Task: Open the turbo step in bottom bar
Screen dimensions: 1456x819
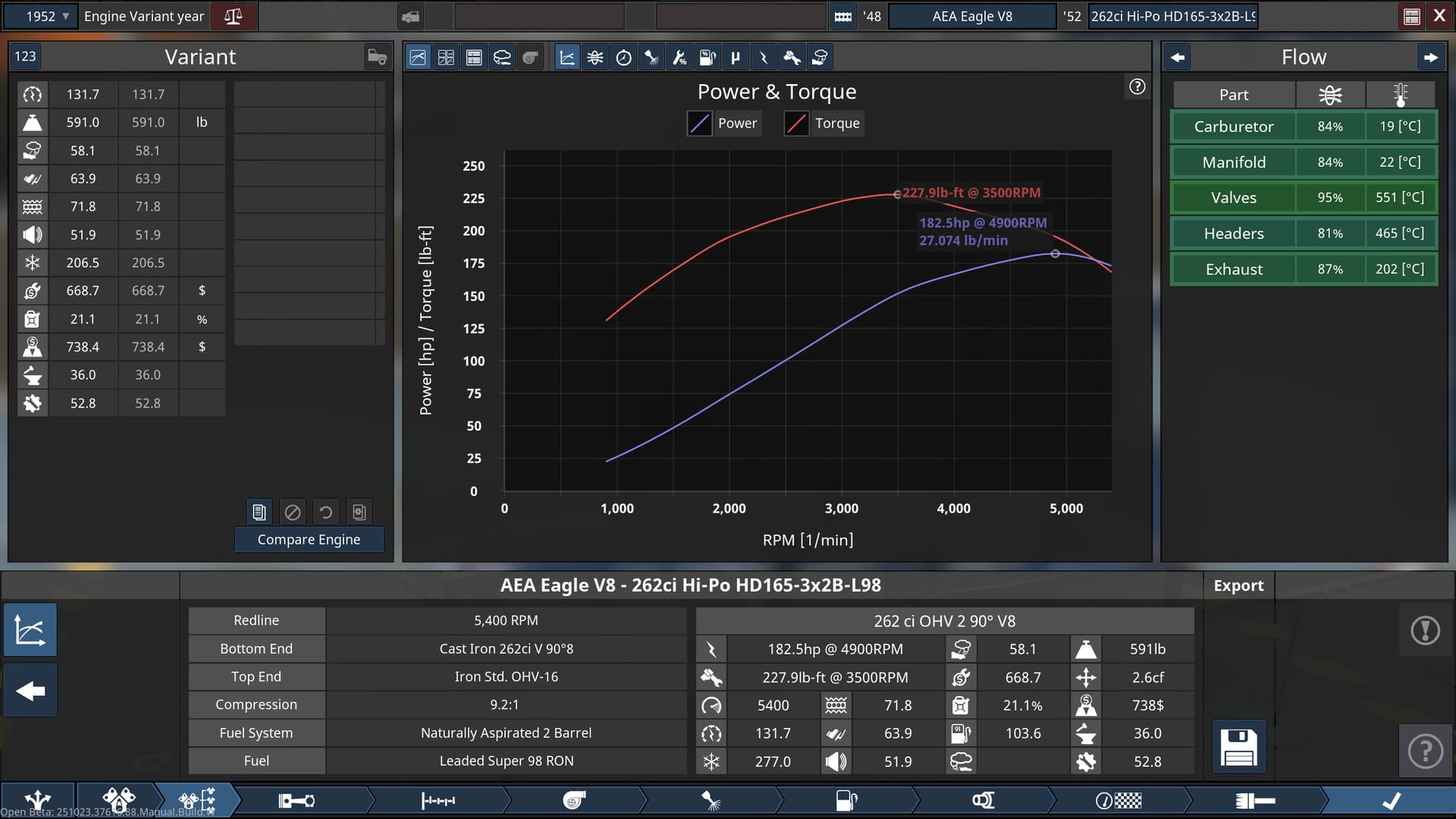Action: [x=574, y=800]
